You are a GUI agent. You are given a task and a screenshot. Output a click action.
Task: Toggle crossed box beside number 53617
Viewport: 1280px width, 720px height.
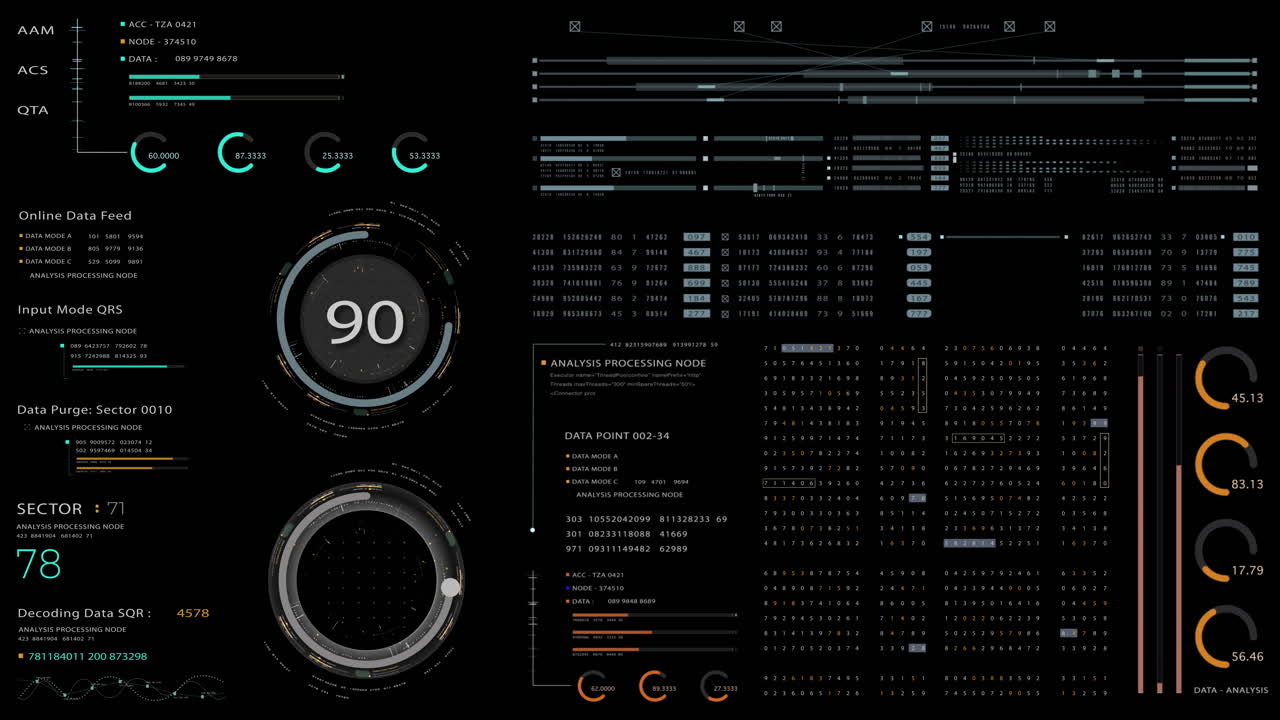pyautogui.click(x=725, y=237)
